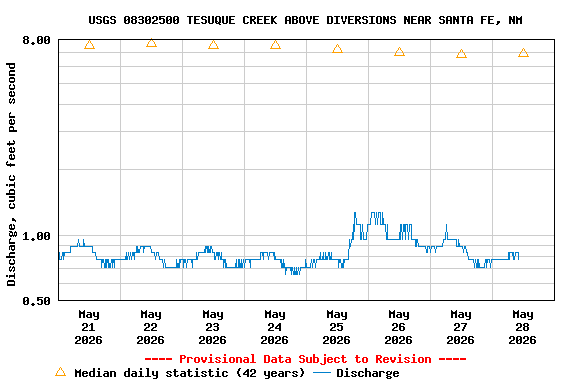
Task: Click the median triangle marker above May 28
Action: click(523, 53)
